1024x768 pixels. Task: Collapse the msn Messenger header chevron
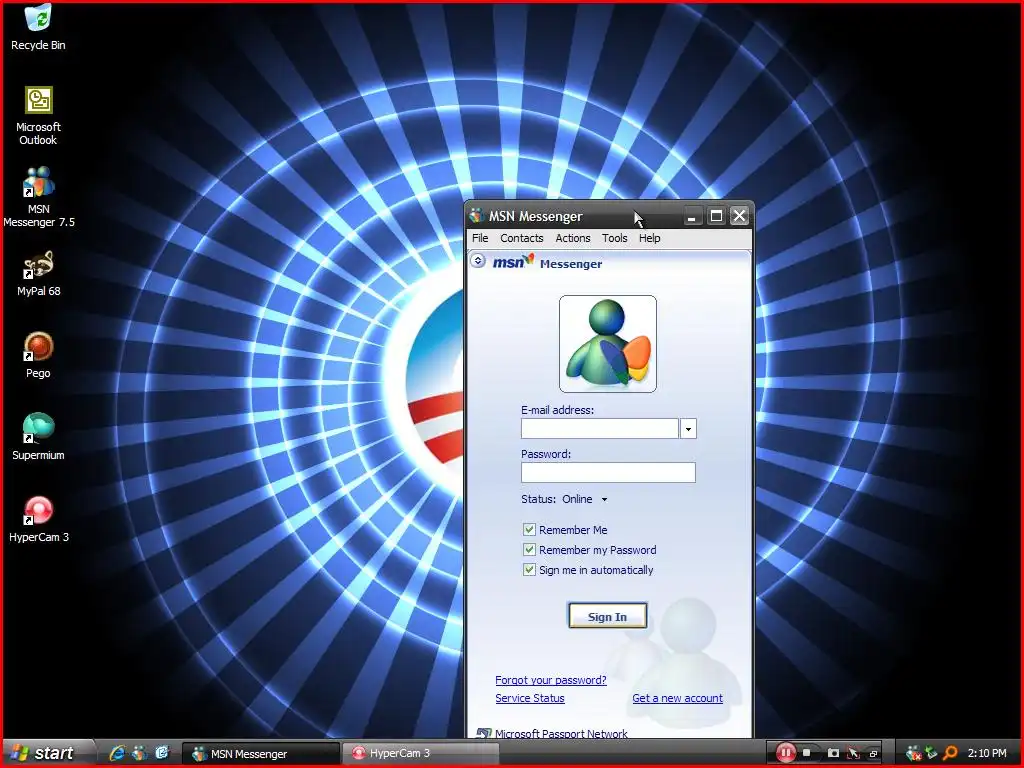point(478,261)
